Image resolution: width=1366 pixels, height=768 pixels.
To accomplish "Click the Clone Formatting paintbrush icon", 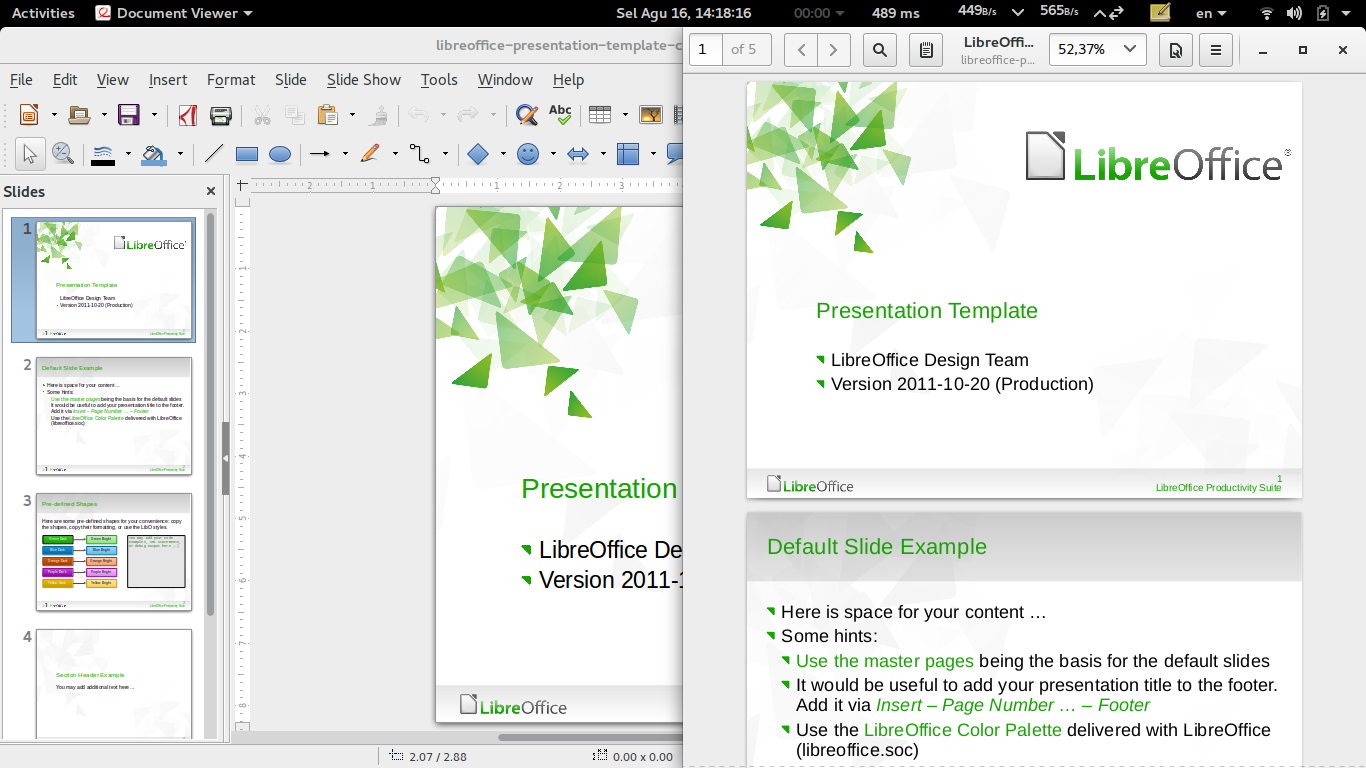I will (x=379, y=115).
